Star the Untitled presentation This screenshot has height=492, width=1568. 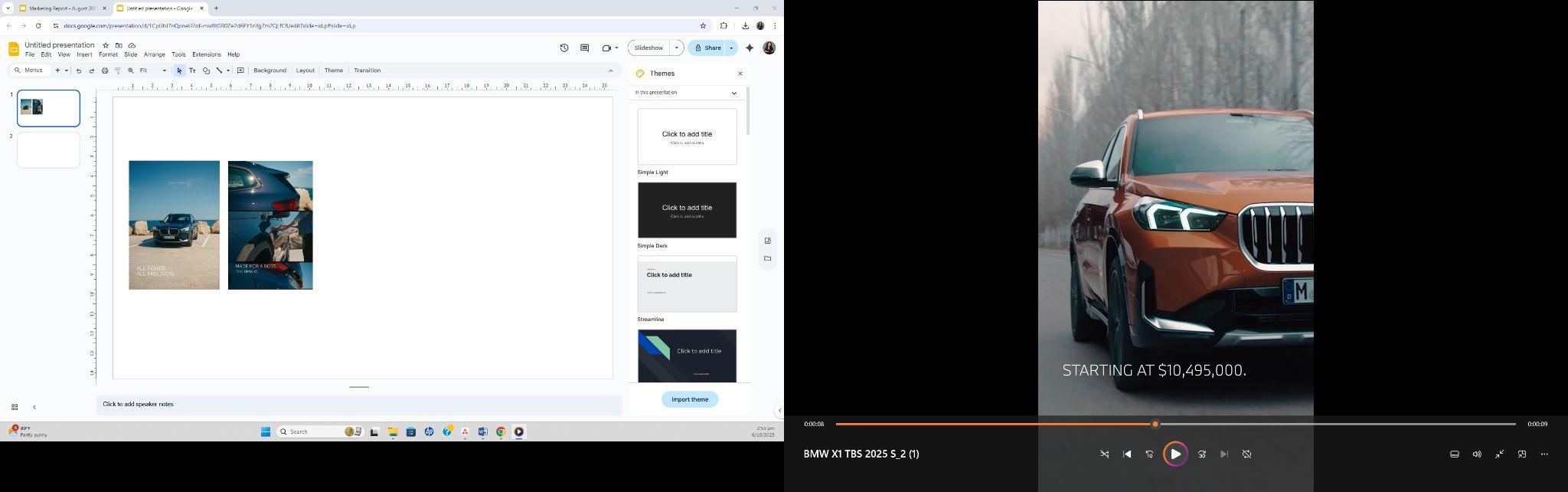(x=106, y=45)
